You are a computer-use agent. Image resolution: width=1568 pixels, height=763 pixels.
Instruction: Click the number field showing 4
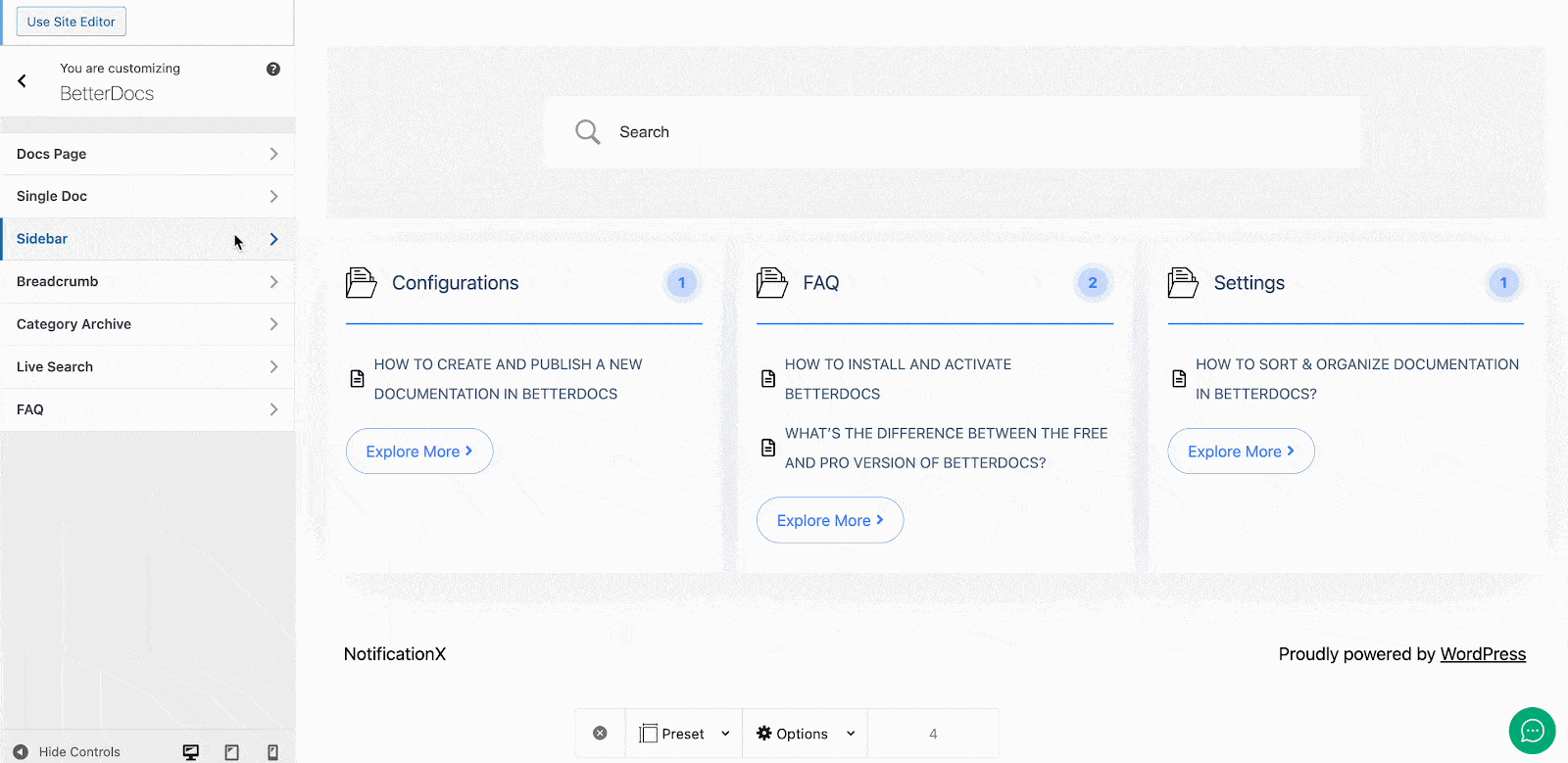pyautogui.click(x=933, y=734)
